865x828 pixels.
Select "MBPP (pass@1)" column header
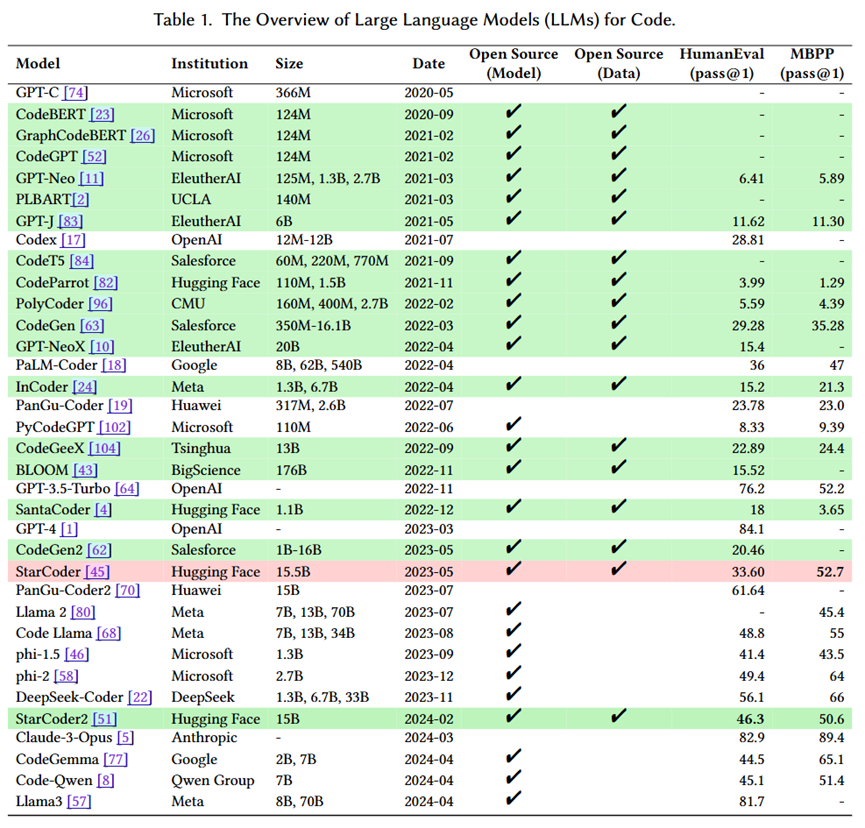[x=812, y=63]
